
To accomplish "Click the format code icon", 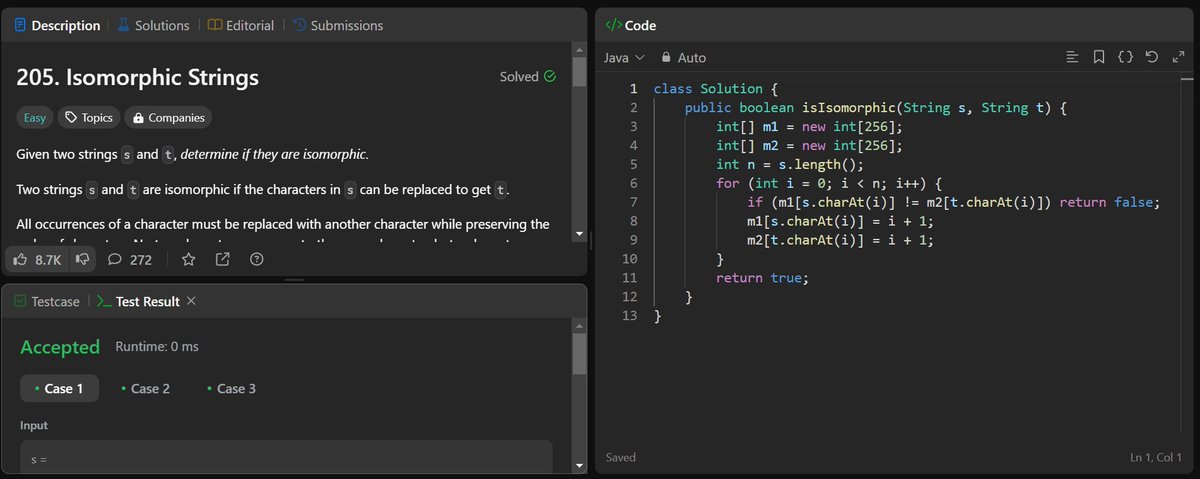I will [1072, 58].
